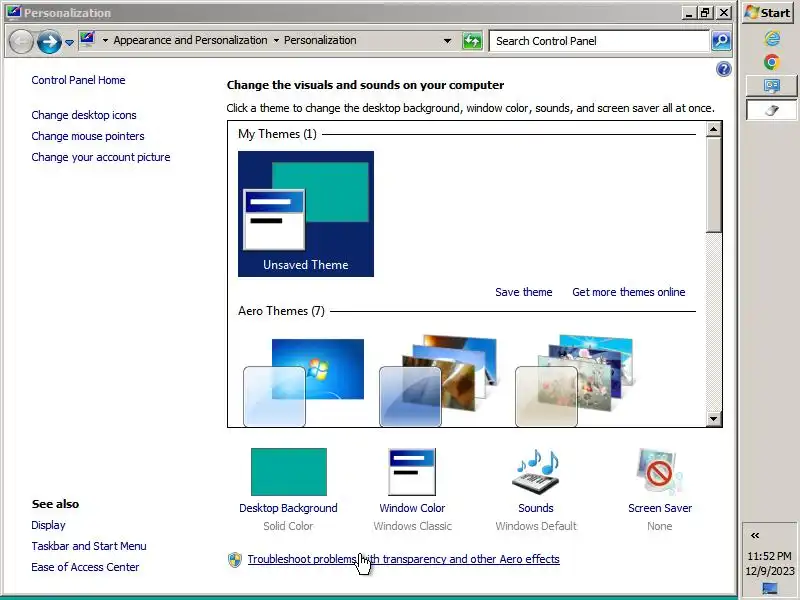
Task: Click the teal Desktop Background swatch
Action: (289, 472)
